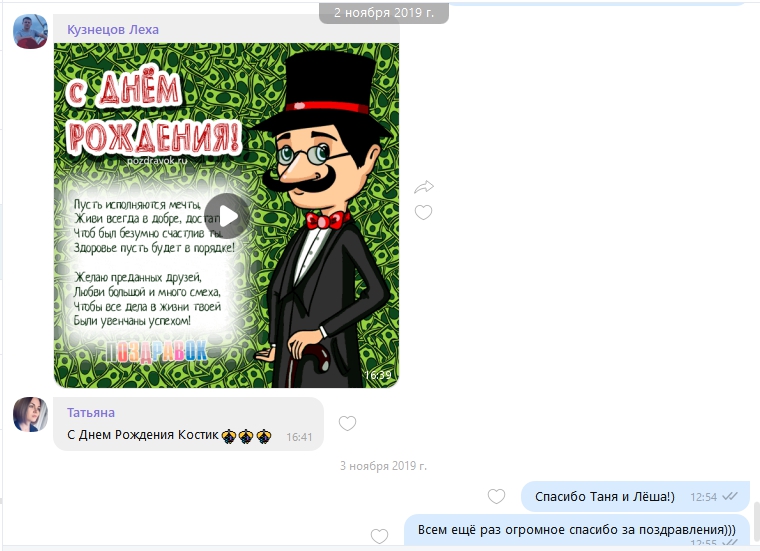760x551 pixels.
Task: Like the 'Спасибо Таня и Лёша!)' message
Action: click(x=496, y=496)
